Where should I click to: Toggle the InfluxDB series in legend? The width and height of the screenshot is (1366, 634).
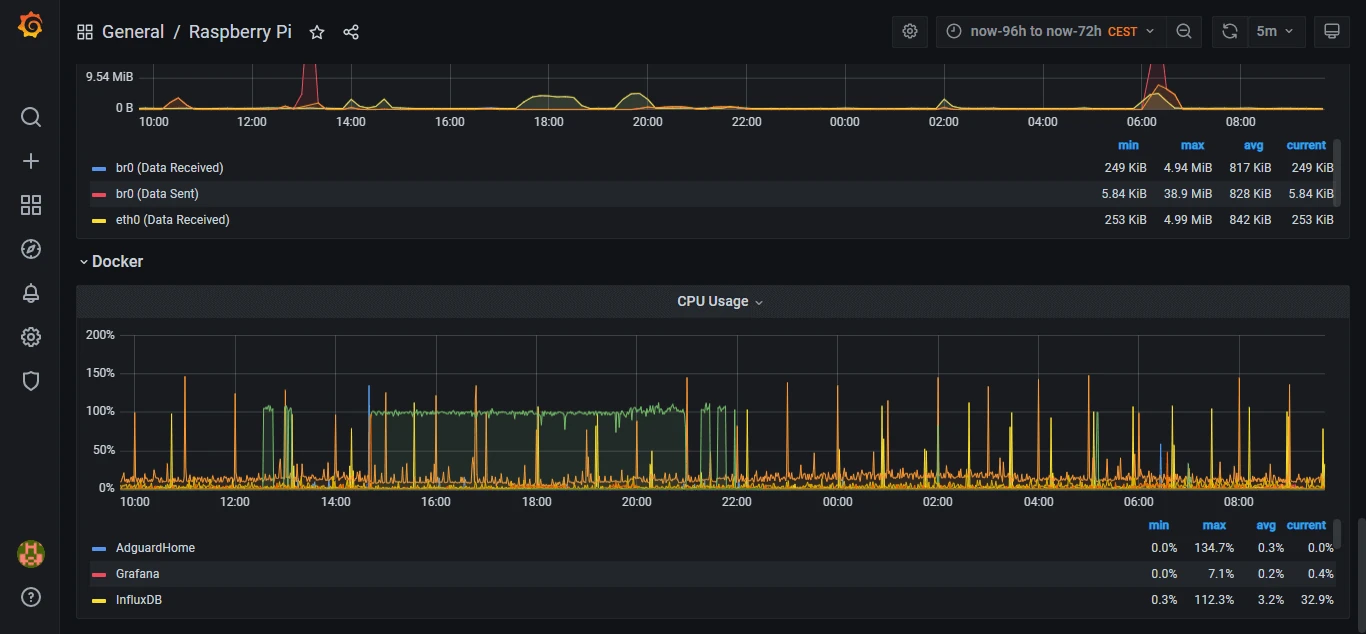click(x=139, y=600)
